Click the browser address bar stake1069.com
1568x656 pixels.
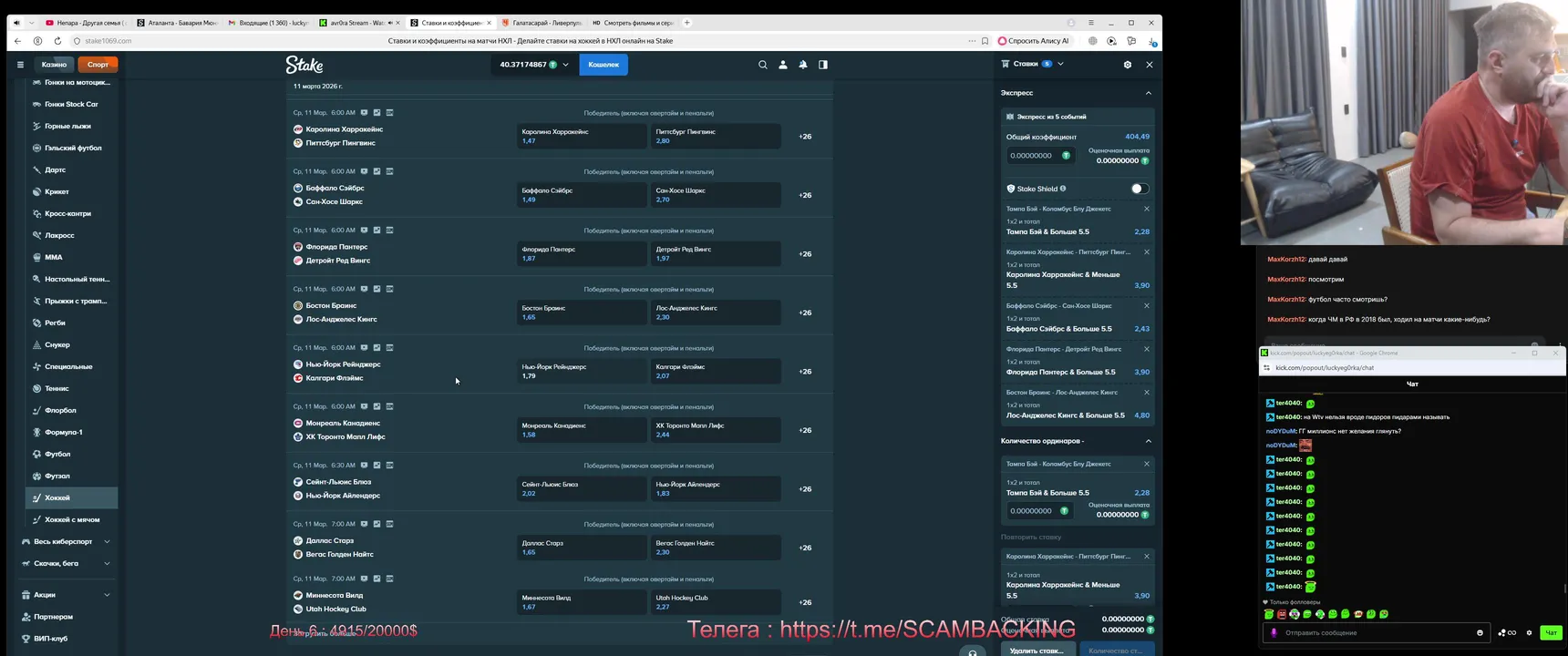pyautogui.click(x=108, y=41)
